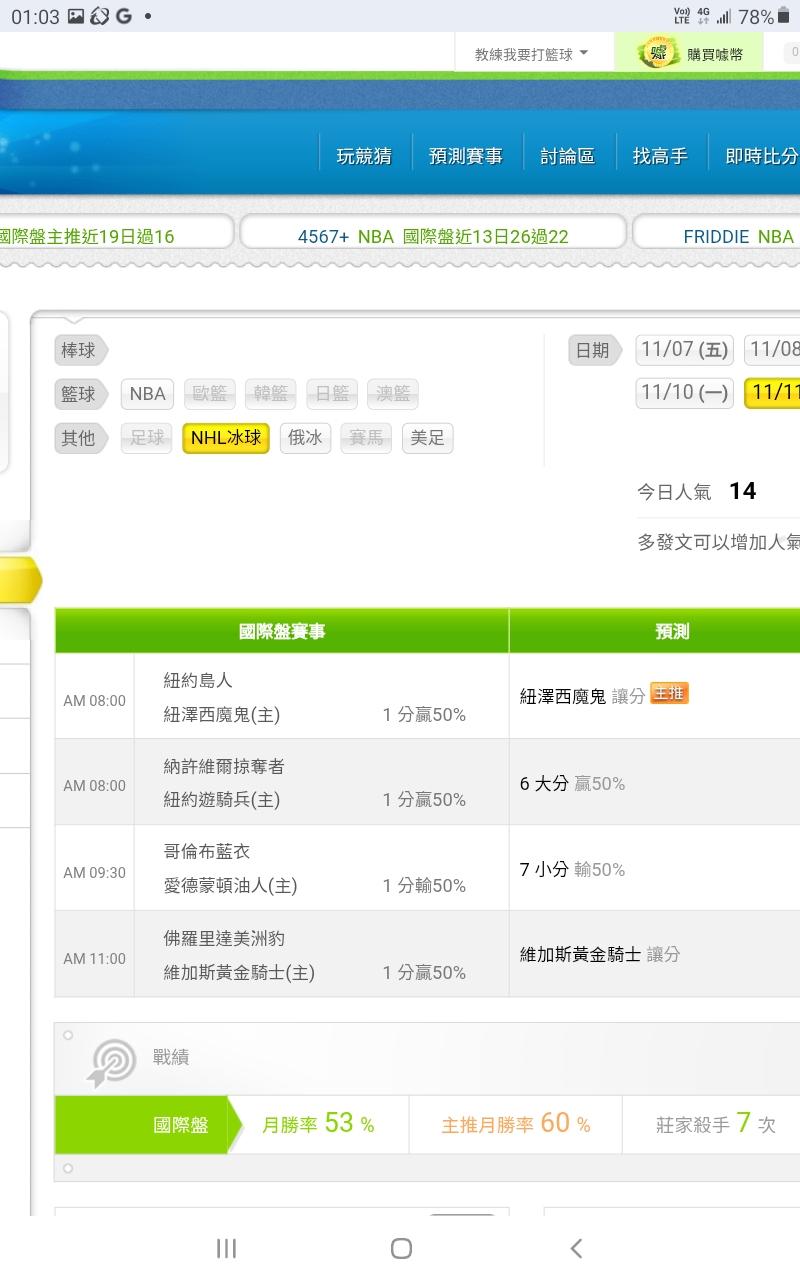Select the NHL冰球 league filter

click(225, 438)
